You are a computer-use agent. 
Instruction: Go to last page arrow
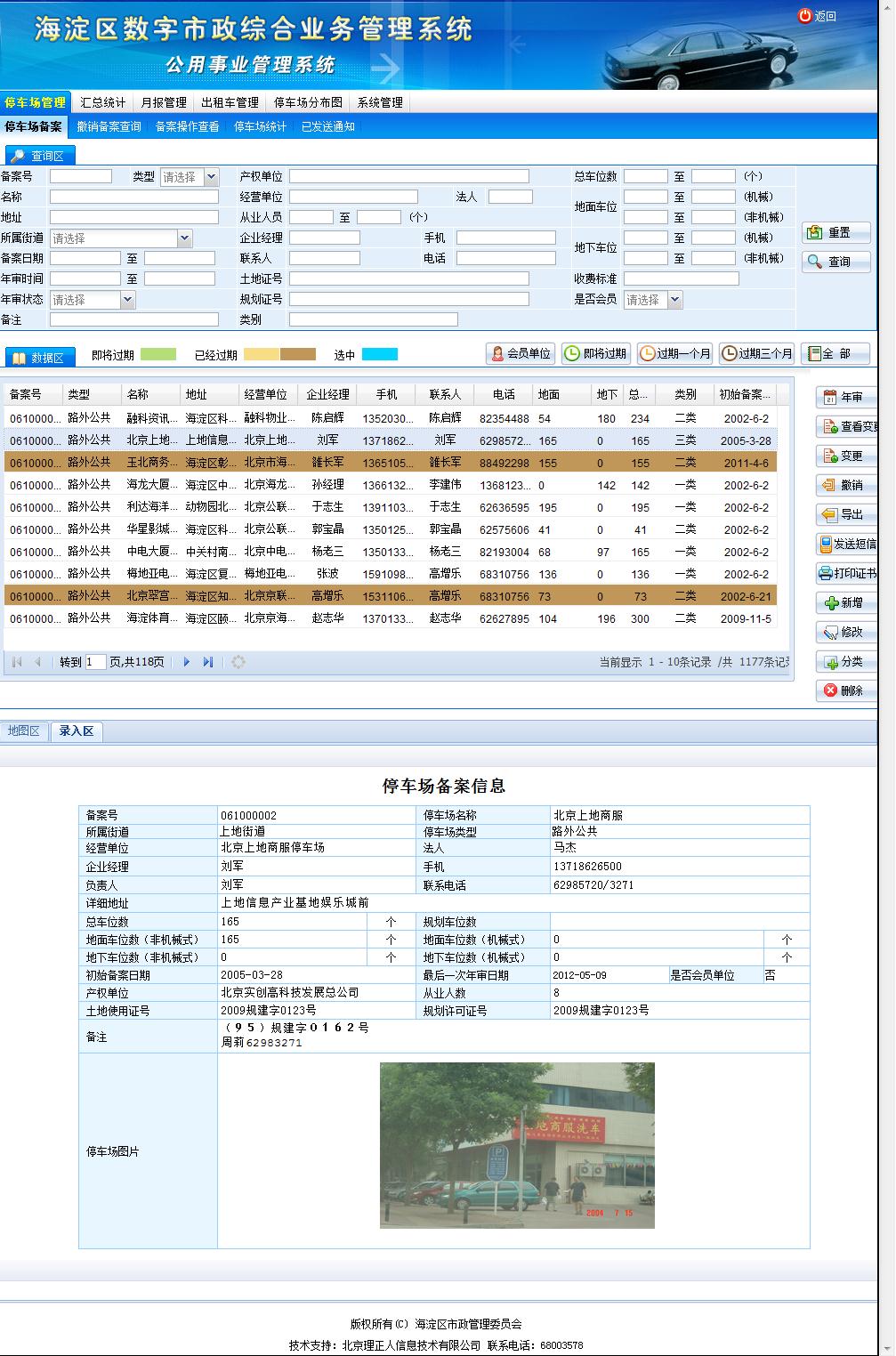click(x=208, y=662)
